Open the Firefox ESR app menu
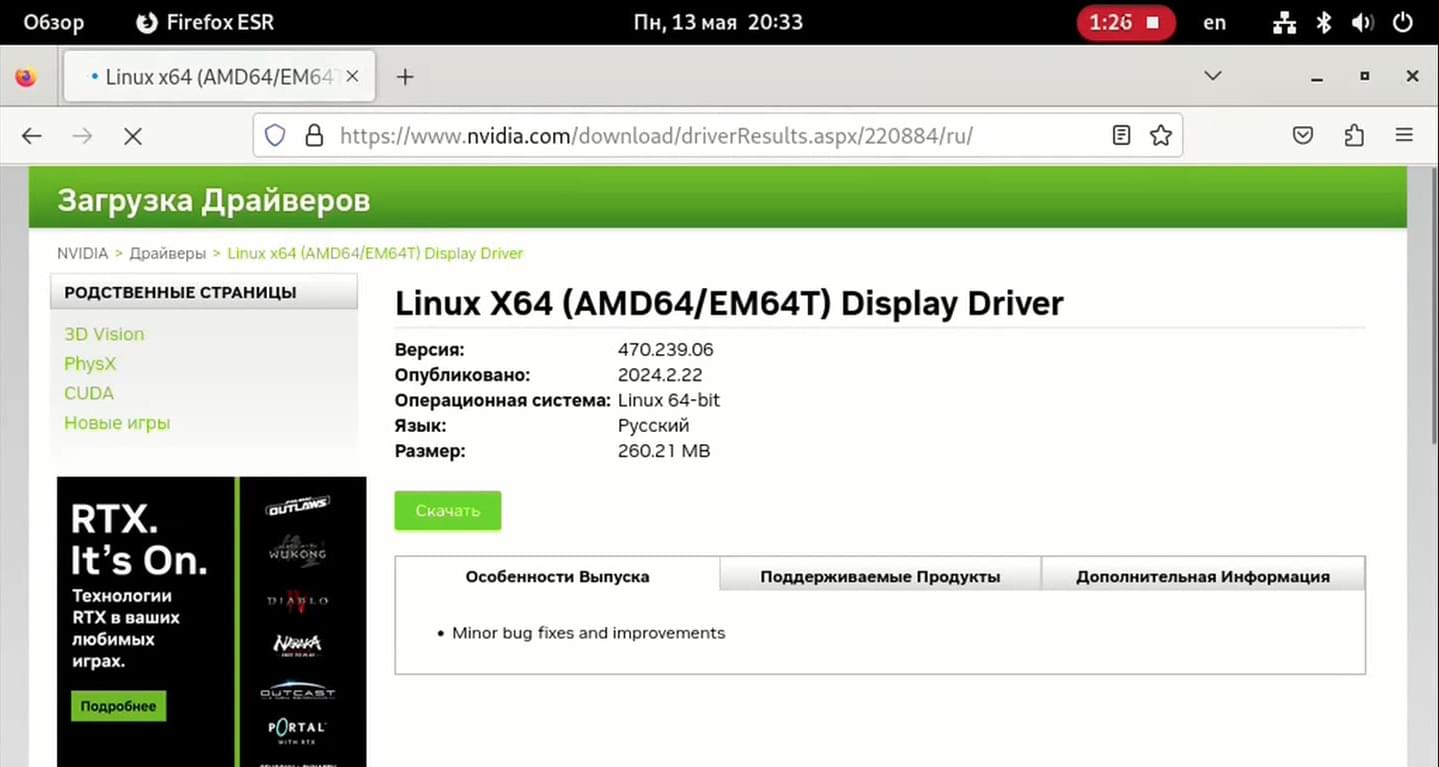 click(204, 22)
